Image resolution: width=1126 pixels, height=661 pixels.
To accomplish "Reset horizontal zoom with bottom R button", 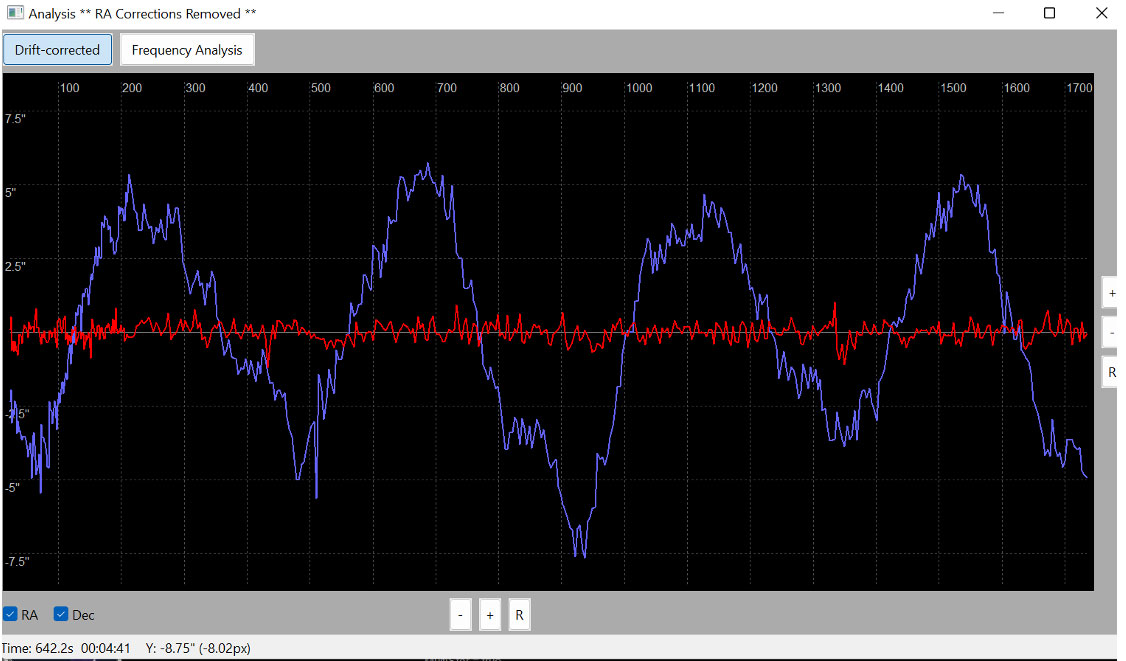I will tap(519, 615).
